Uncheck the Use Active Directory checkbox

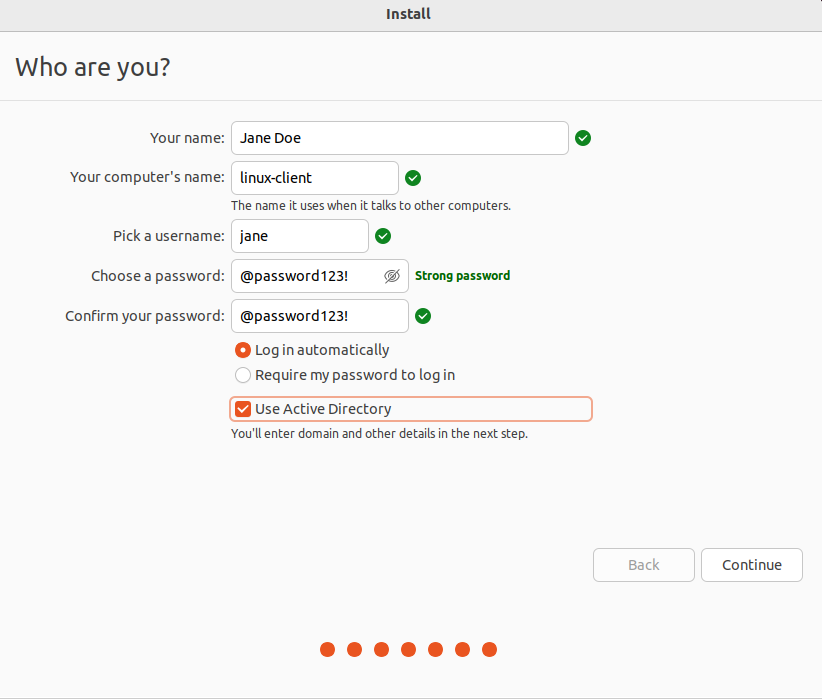pyautogui.click(x=243, y=409)
